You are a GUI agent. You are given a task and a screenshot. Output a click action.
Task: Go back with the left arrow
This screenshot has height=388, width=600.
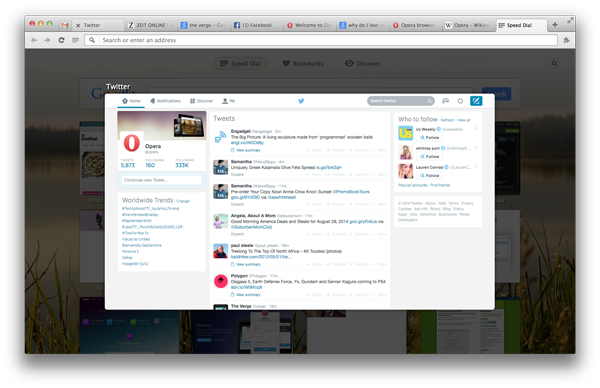click(x=34, y=40)
